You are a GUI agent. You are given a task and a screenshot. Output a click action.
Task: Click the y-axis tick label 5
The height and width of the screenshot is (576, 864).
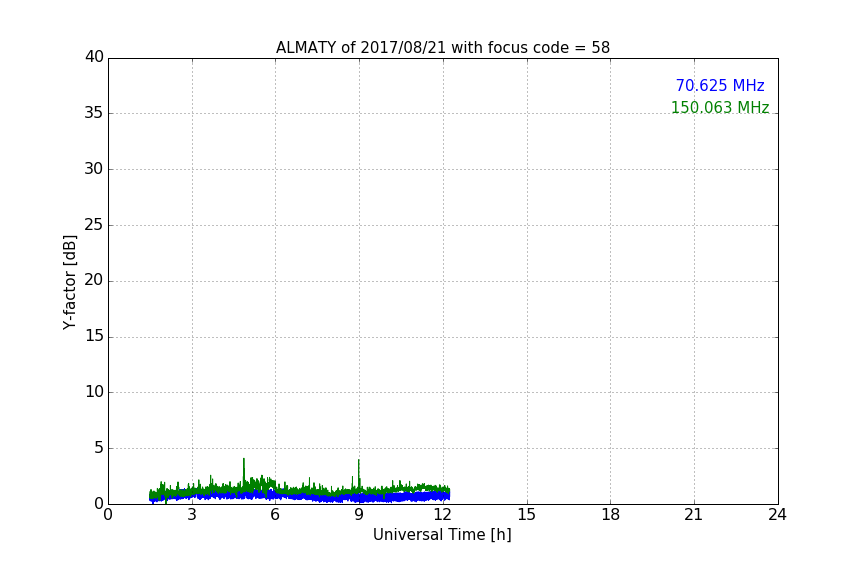point(99,448)
